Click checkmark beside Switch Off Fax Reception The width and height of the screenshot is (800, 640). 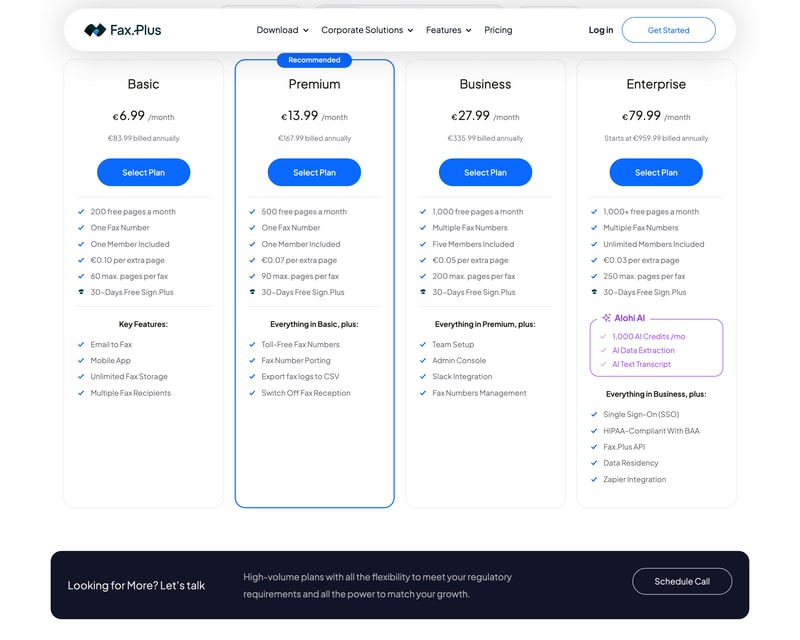pyautogui.click(x=252, y=393)
